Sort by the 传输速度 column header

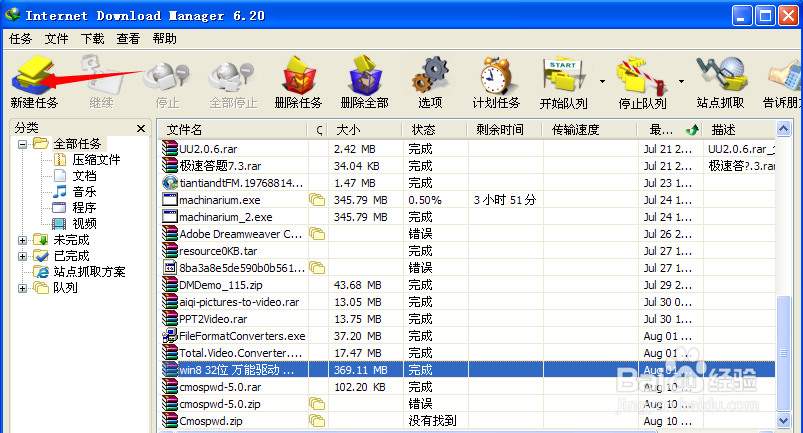[x=589, y=130]
